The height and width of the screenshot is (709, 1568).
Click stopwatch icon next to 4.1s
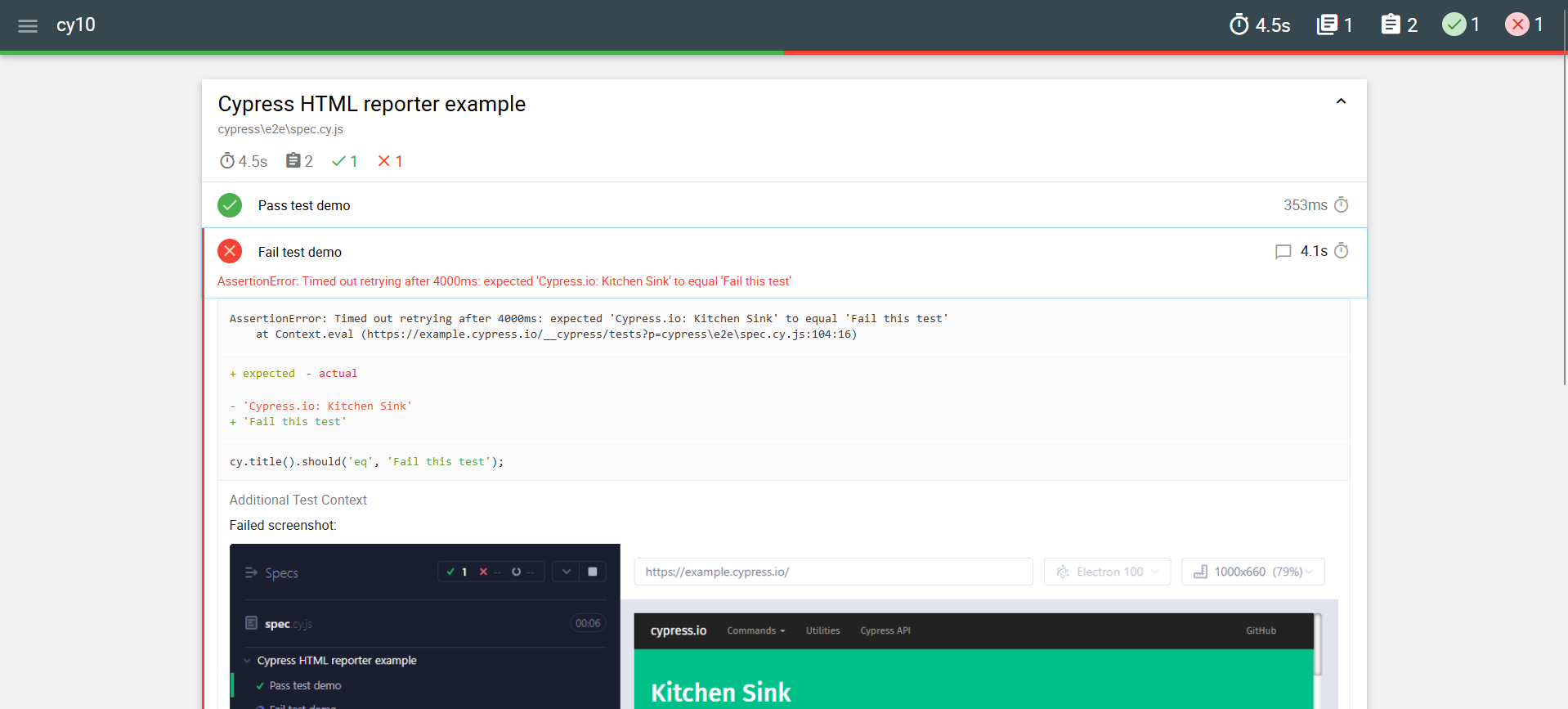coord(1342,251)
